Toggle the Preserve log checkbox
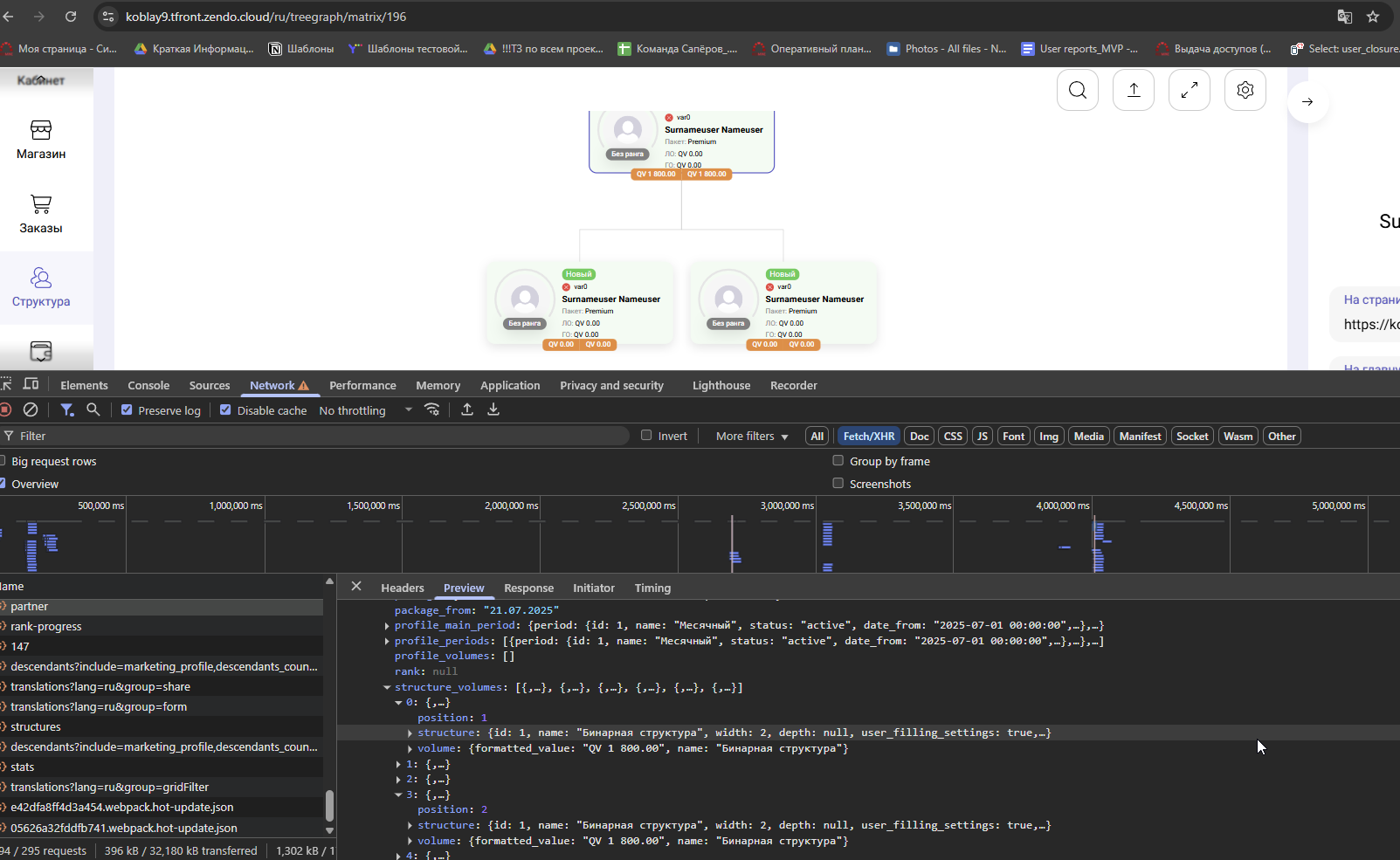The width and height of the screenshot is (1400, 860). pos(127,410)
